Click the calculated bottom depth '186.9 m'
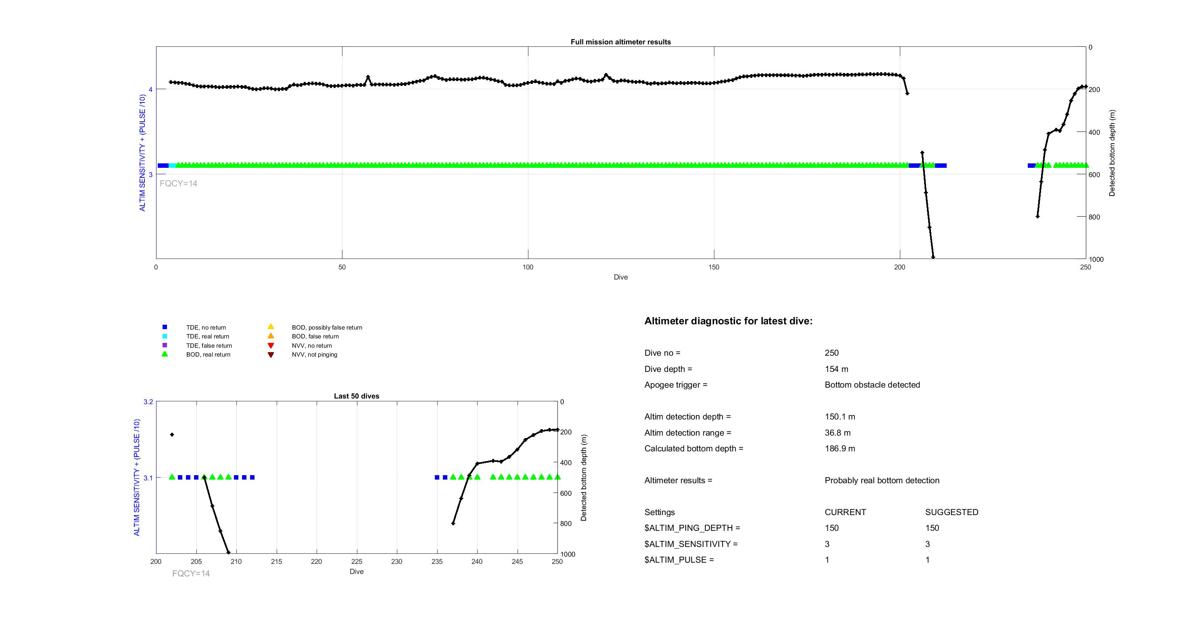Viewport: 1200px width, 622px height. pyautogui.click(x=840, y=449)
